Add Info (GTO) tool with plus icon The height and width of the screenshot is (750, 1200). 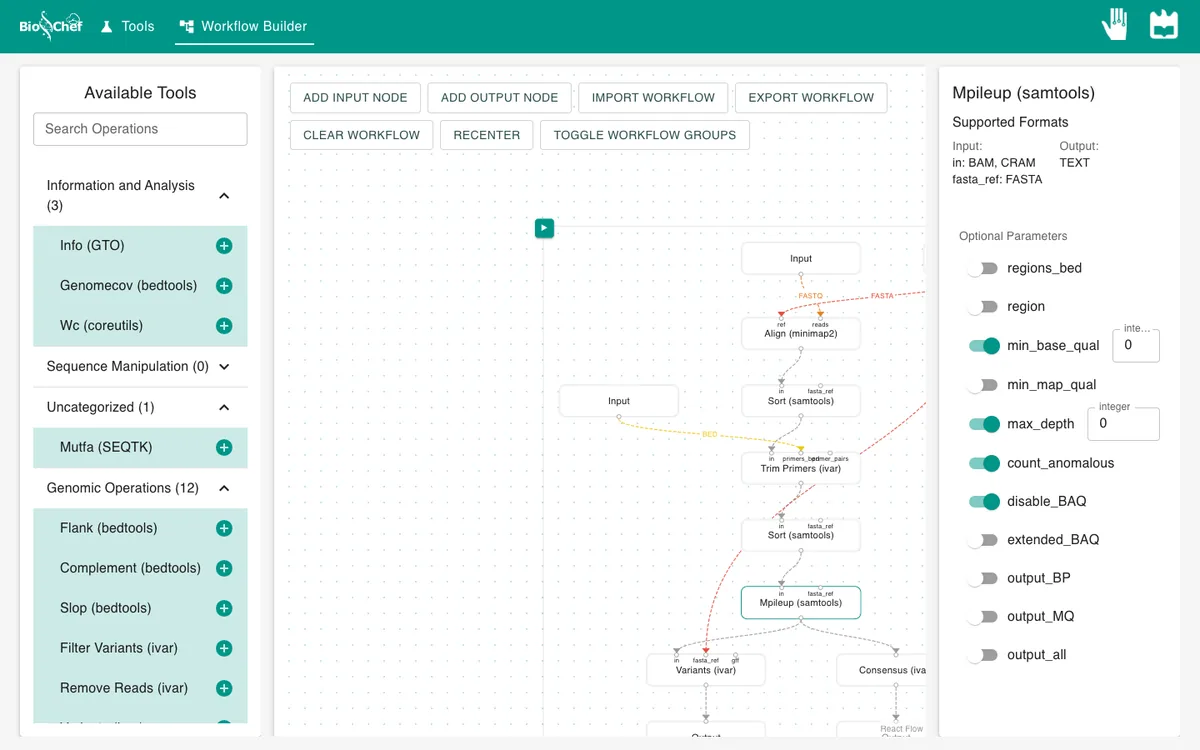[x=224, y=246]
